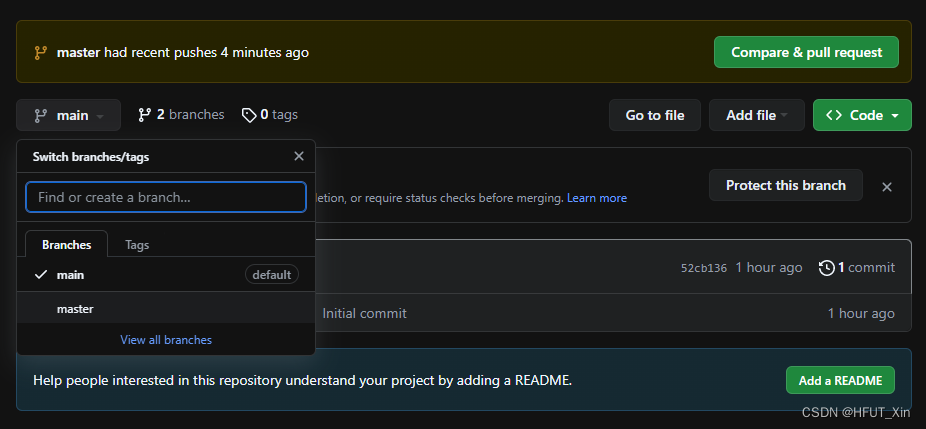
Task: Open View all branches link
Action: [166, 340]
